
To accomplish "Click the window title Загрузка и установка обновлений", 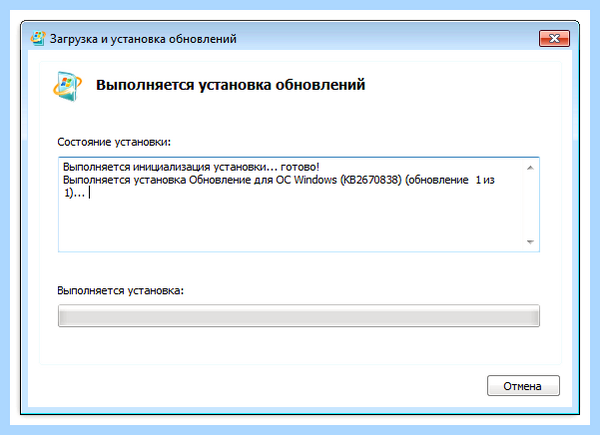I will point(143,39).
